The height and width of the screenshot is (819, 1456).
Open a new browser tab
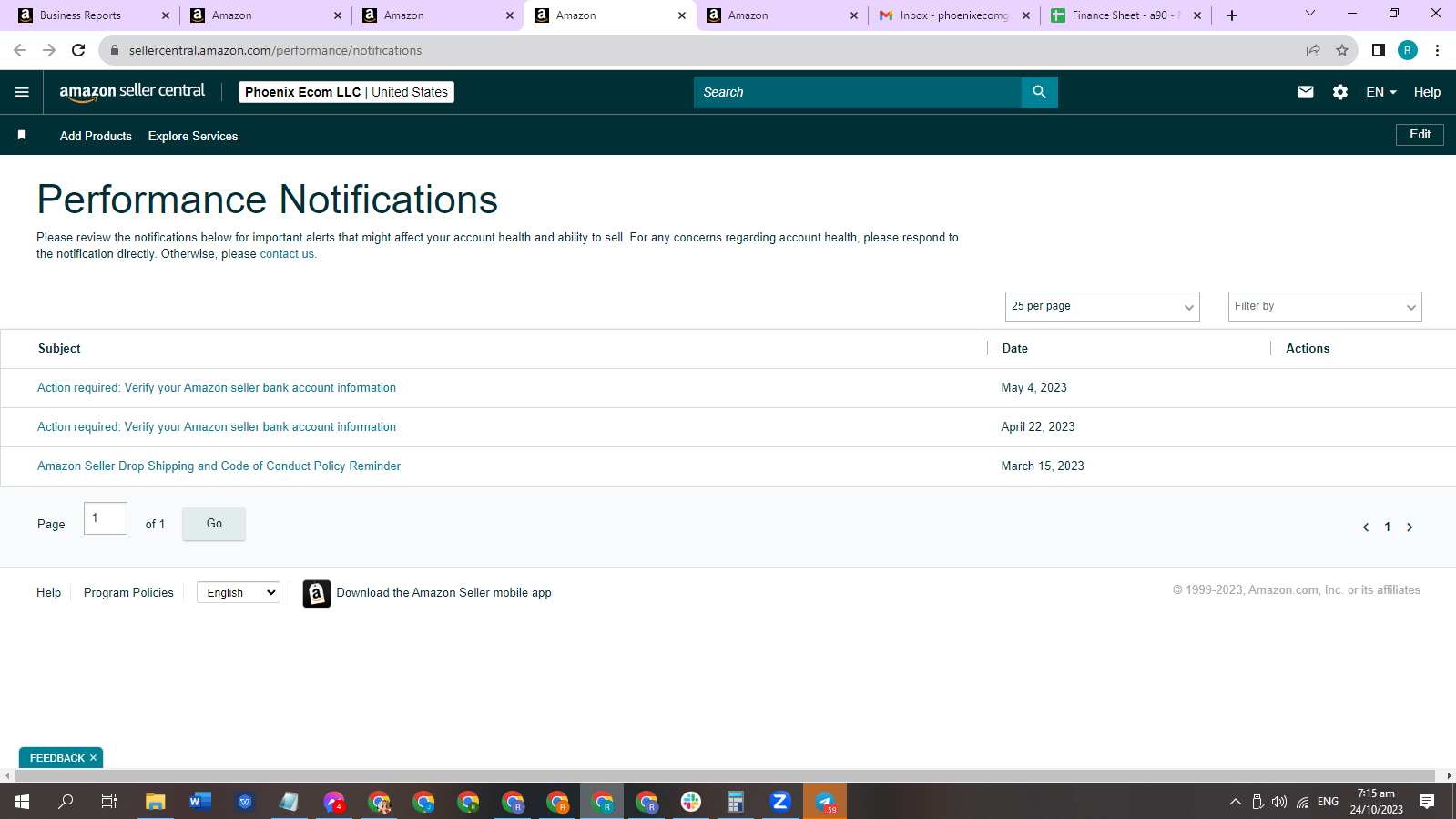click(x=1232, y=15)
